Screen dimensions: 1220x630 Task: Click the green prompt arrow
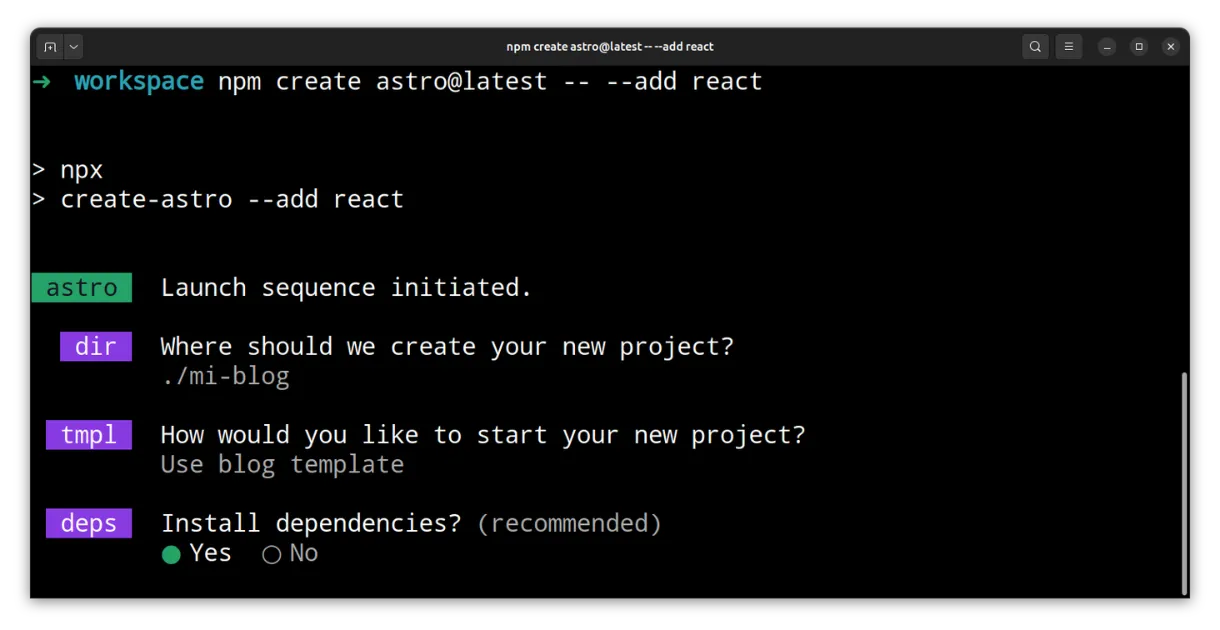click(x=41, y=82)
